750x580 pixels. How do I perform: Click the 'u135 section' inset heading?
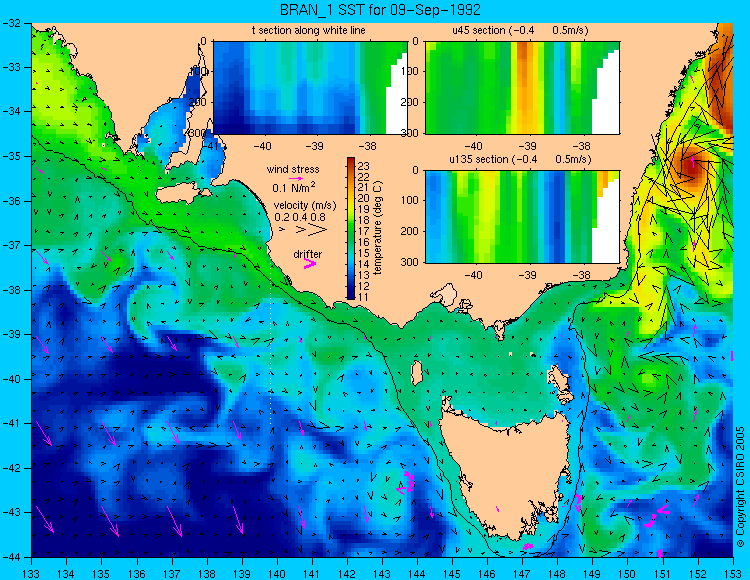[x=520, y=159]
